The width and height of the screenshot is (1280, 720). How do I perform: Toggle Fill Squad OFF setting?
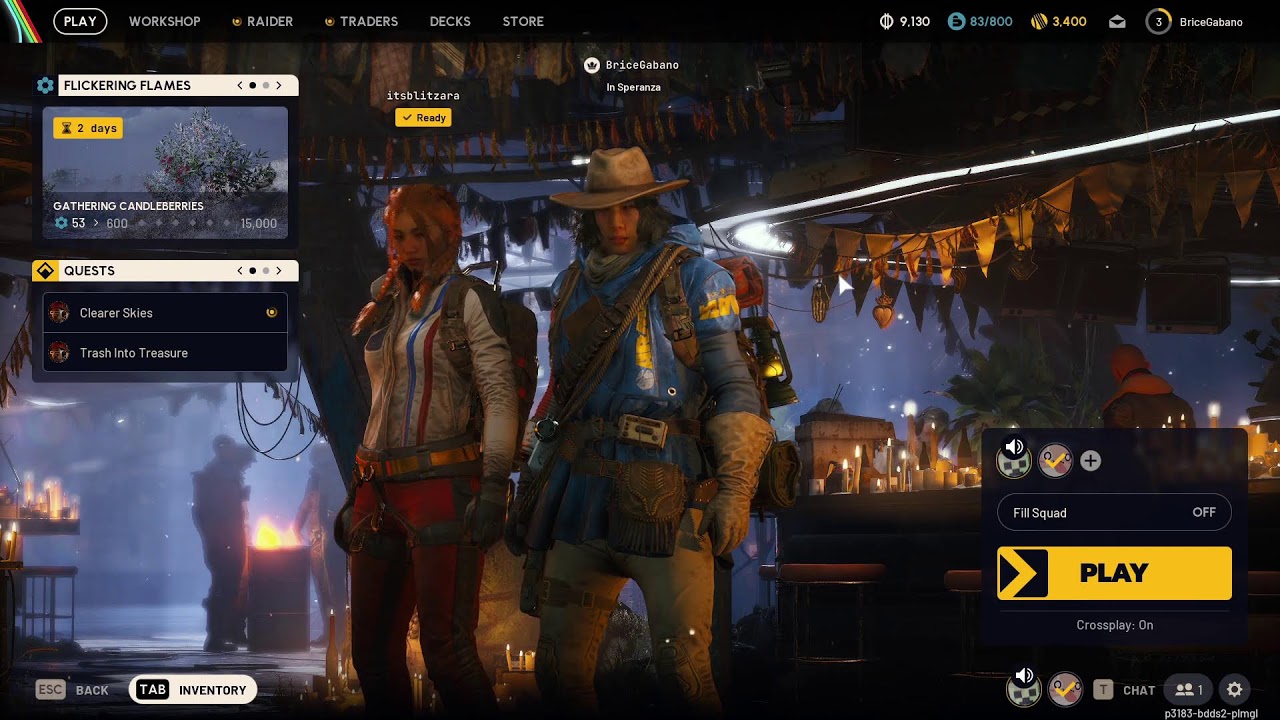(x=1114, y=513)
